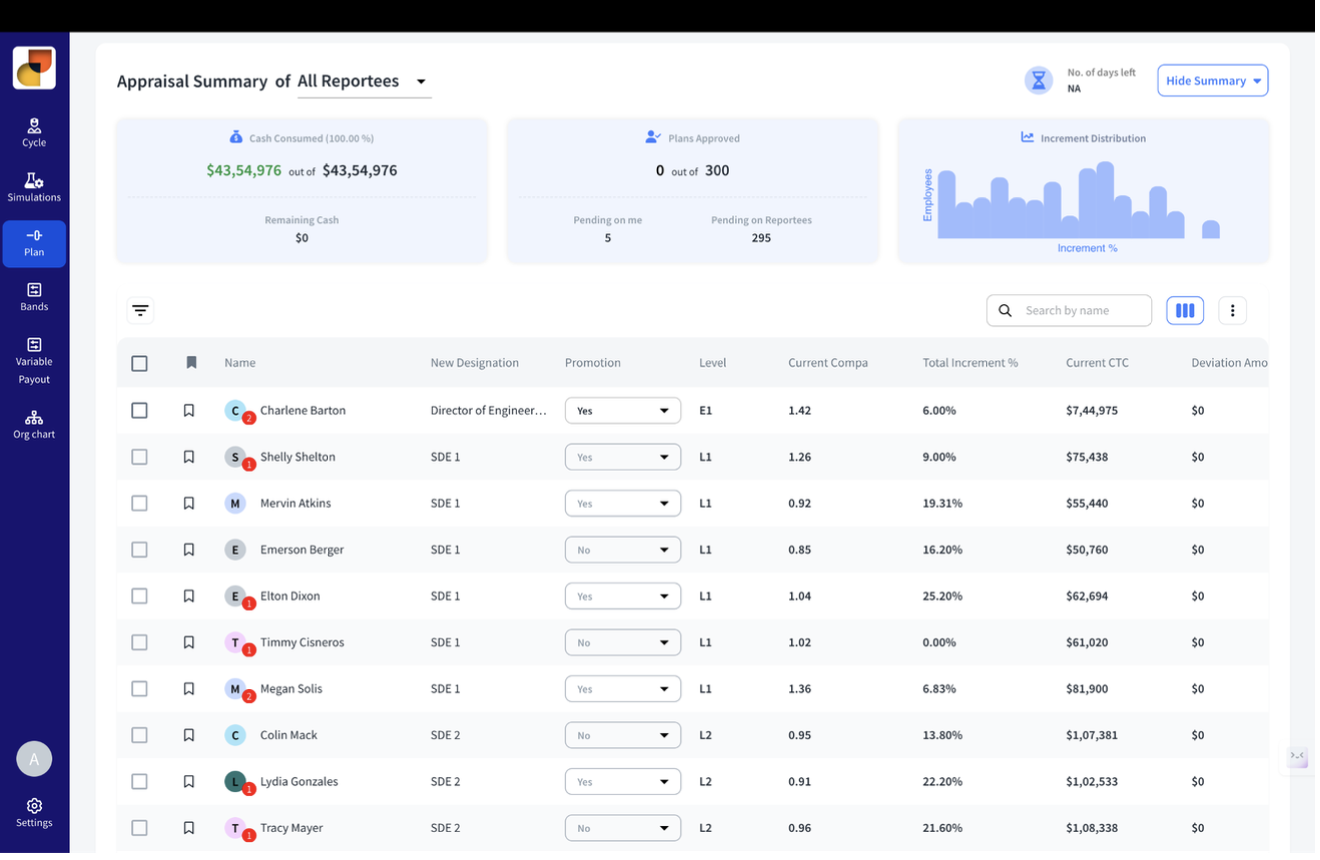Check the box for Megan Solis
Screen dimensions: 1320x860
pyautogui.click(x=140, y=689)
